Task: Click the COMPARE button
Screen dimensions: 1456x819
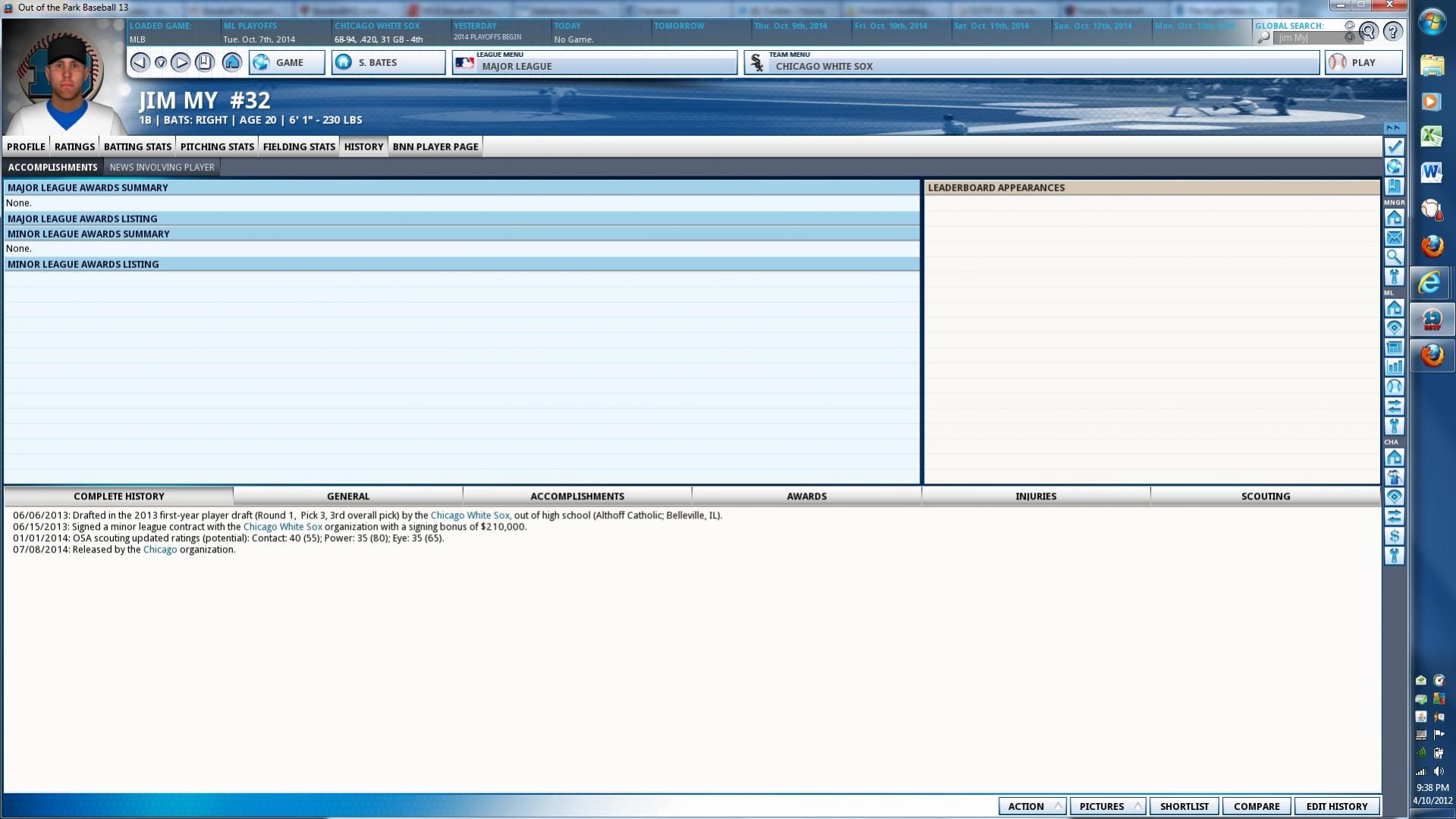Action: pyautogui.click(x=1256, y=806)
